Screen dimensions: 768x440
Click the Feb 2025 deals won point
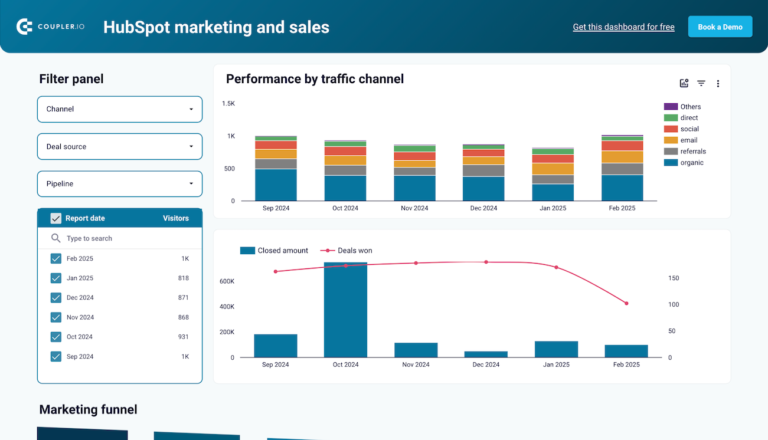626,303
